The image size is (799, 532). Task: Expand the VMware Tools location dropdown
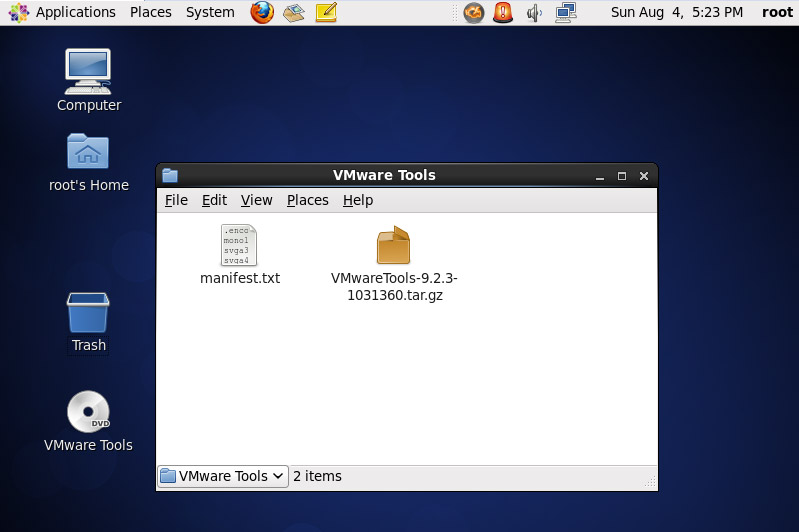[x=223, y=476]
